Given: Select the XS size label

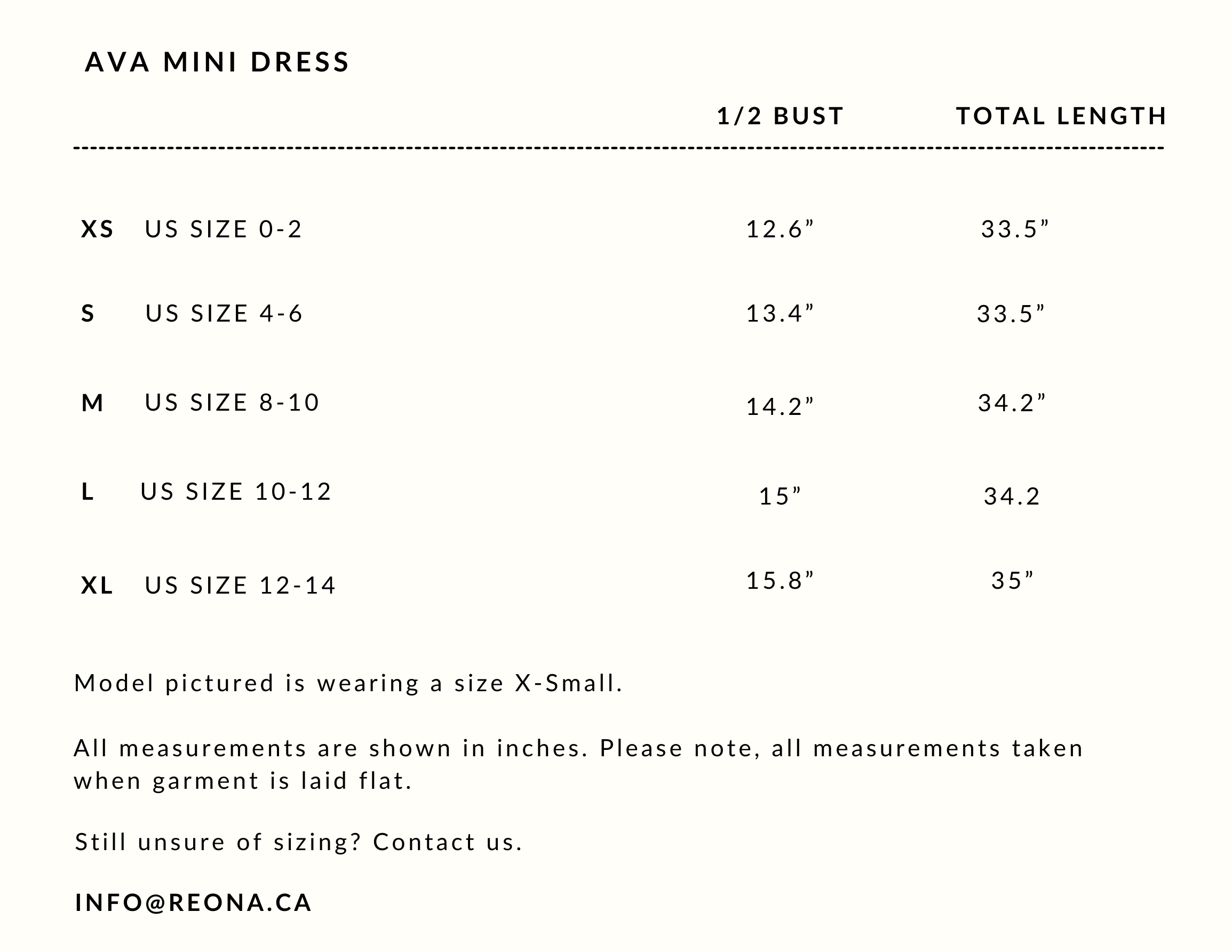Looking at the screenshot, I should [98, 229].
